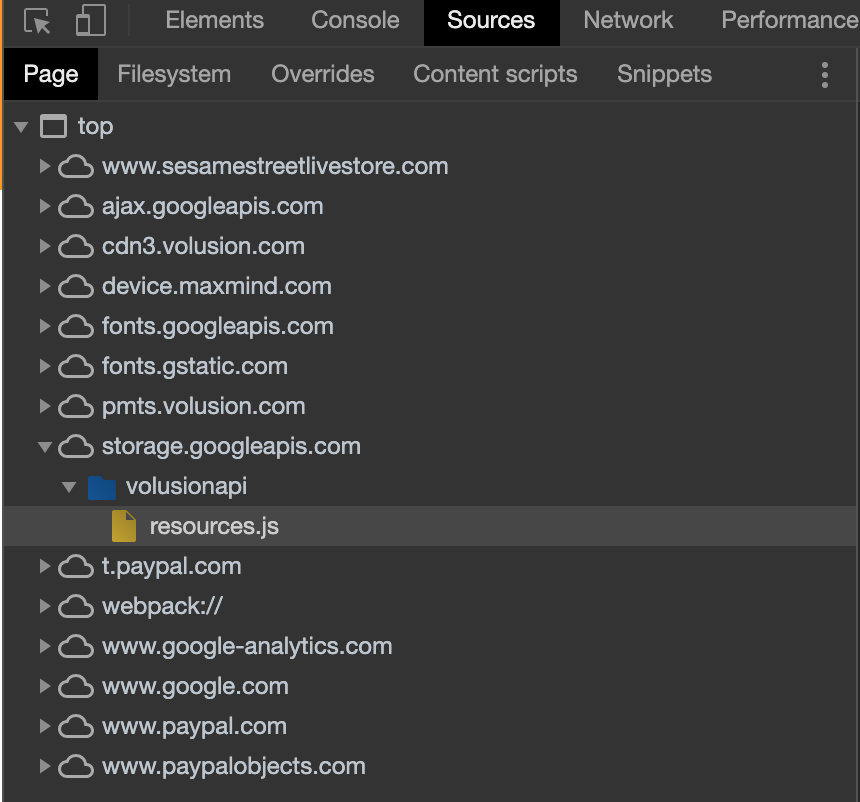Click the cloud icon beside cdn3.volusion.com
Screen dimensions: 860x802
pyautogui.click(x=76, y=247)
